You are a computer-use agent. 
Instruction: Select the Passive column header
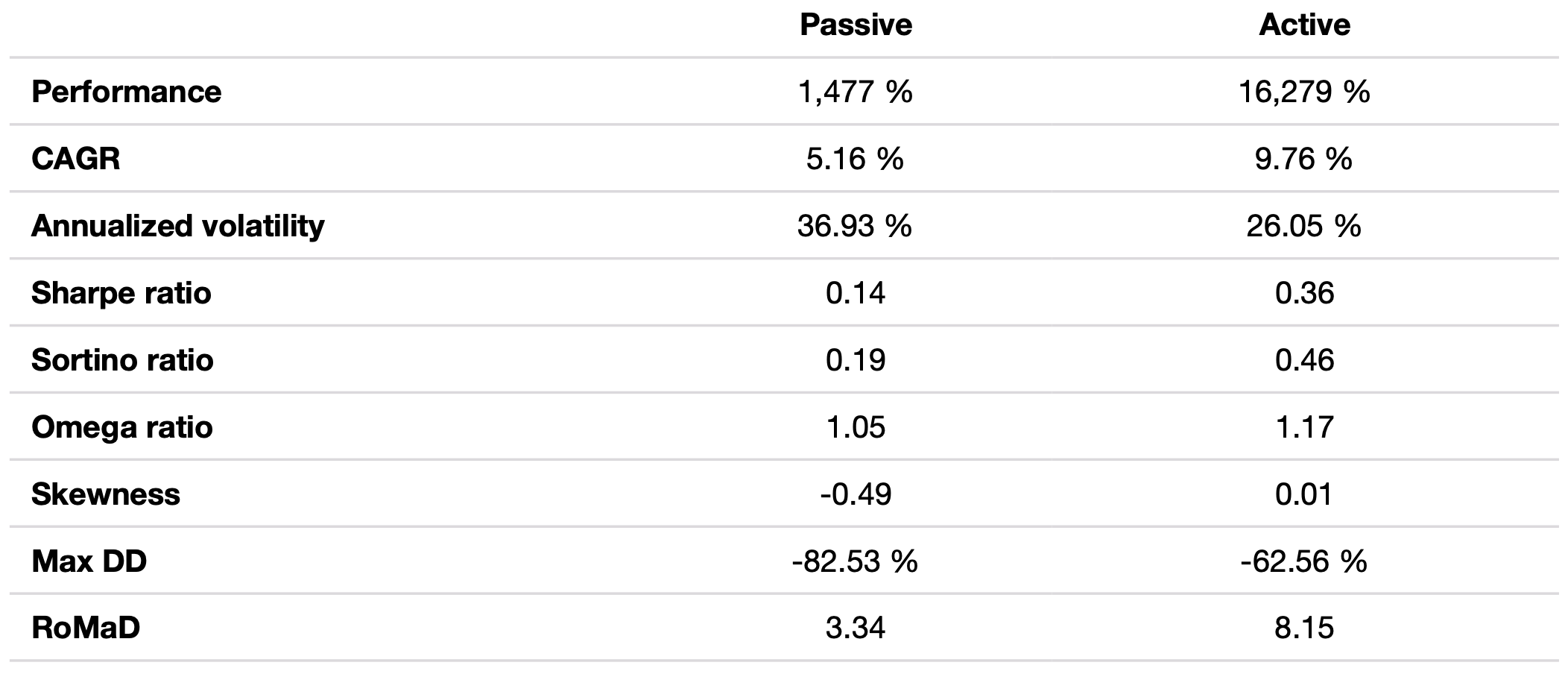pos(856,25)
